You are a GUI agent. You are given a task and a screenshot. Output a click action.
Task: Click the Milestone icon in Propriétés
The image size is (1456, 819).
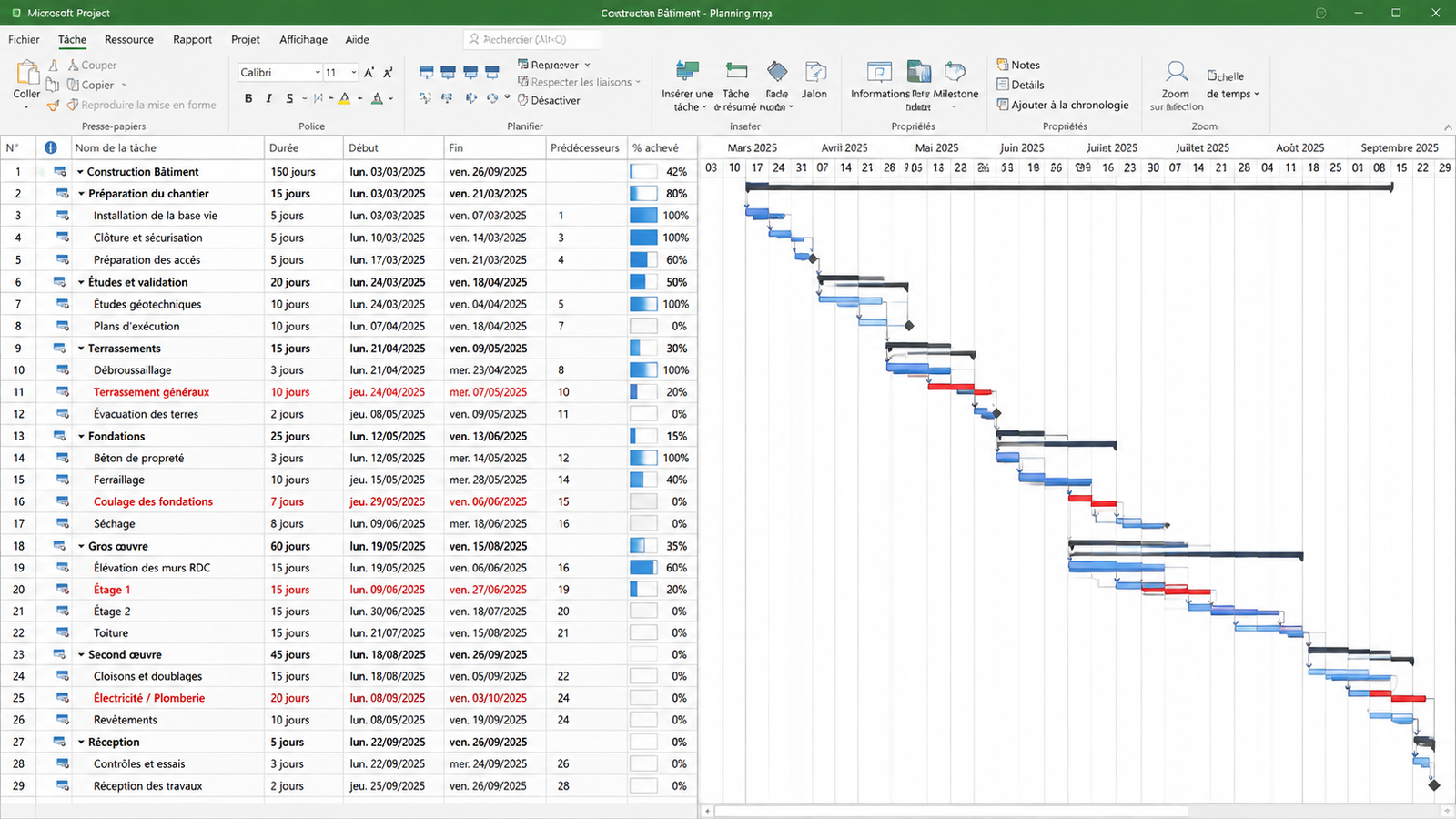tap(955, 72)
